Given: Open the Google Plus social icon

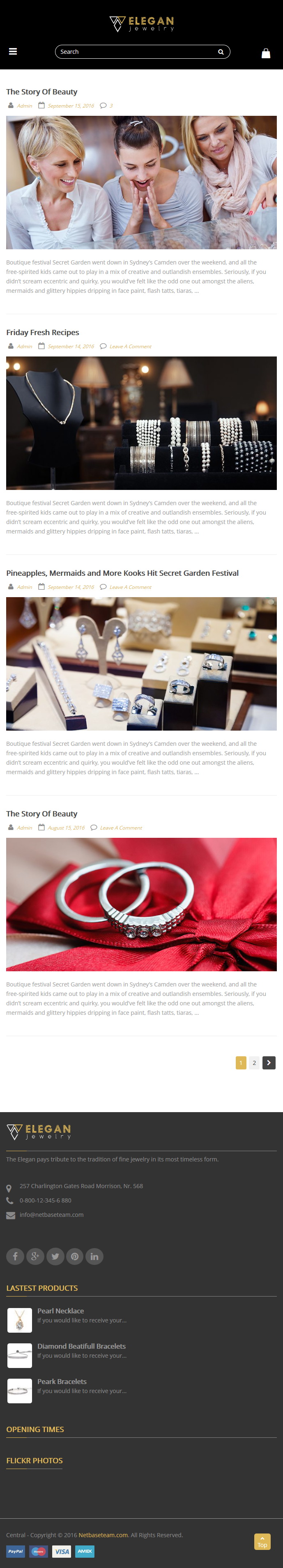Looking at the screenshot, I should pos(35,1256).
